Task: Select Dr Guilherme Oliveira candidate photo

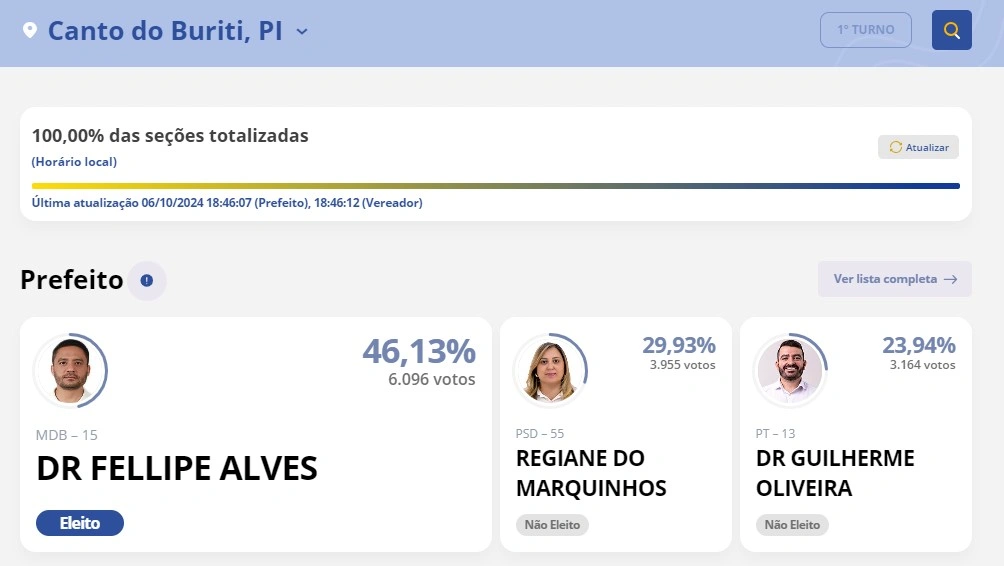Action: (x=790, y=370)
